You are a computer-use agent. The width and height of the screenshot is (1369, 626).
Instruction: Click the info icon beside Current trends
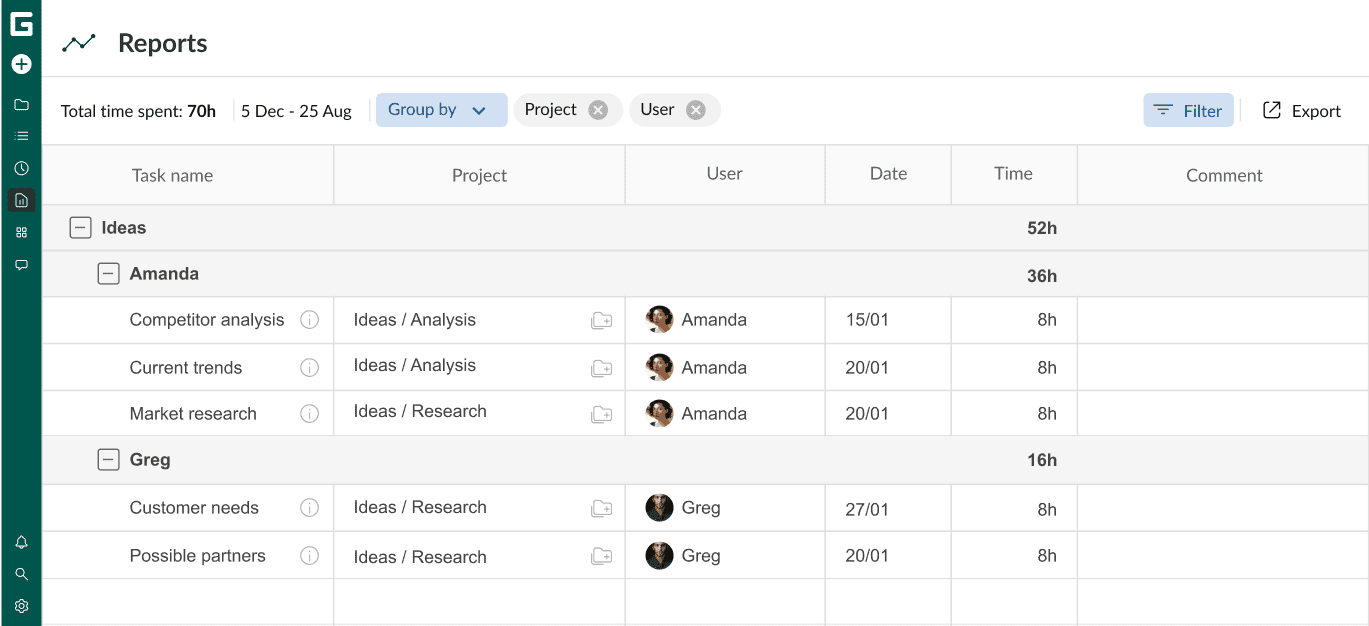310,367
